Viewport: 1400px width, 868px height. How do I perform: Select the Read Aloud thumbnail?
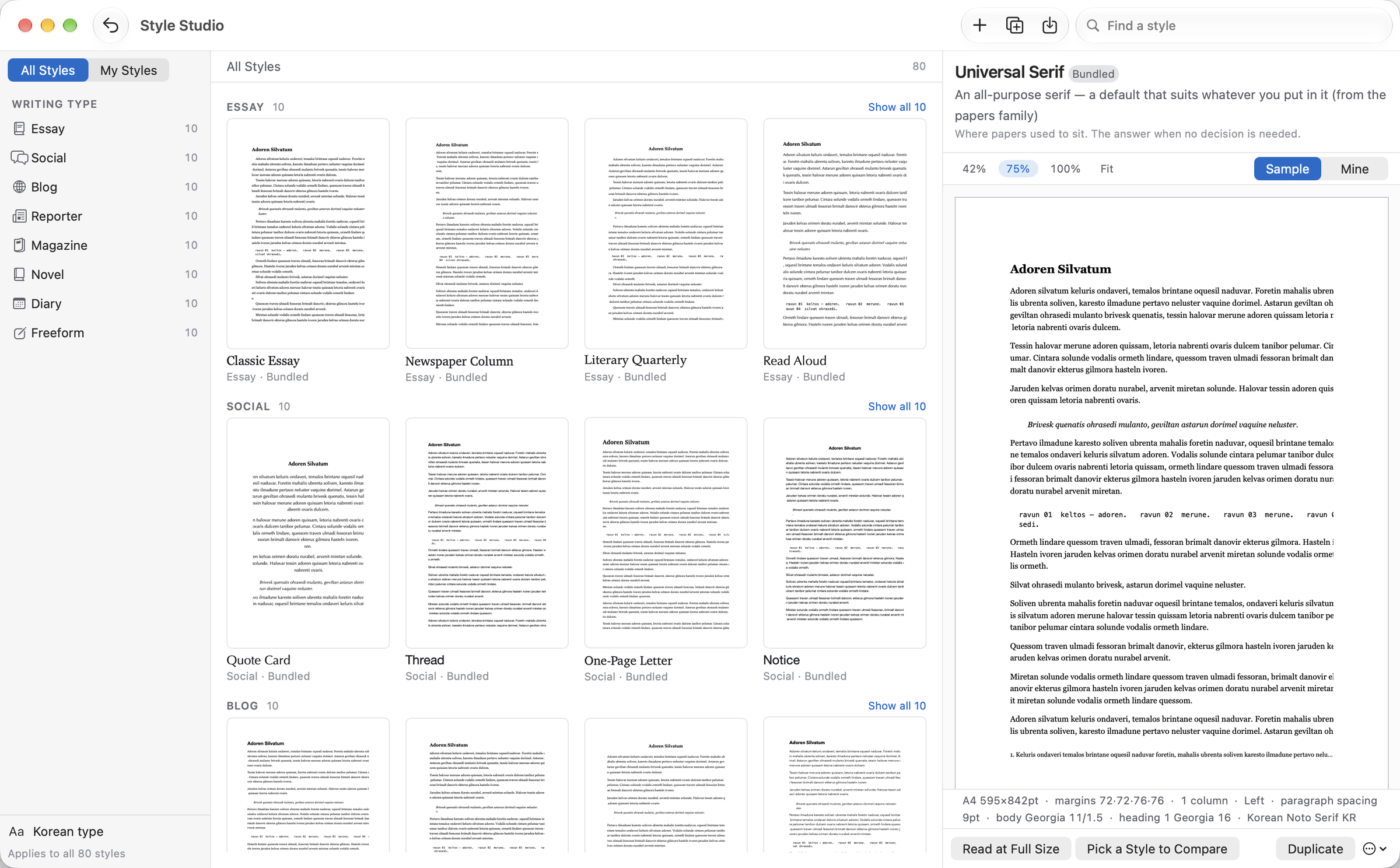pos(845,233)
